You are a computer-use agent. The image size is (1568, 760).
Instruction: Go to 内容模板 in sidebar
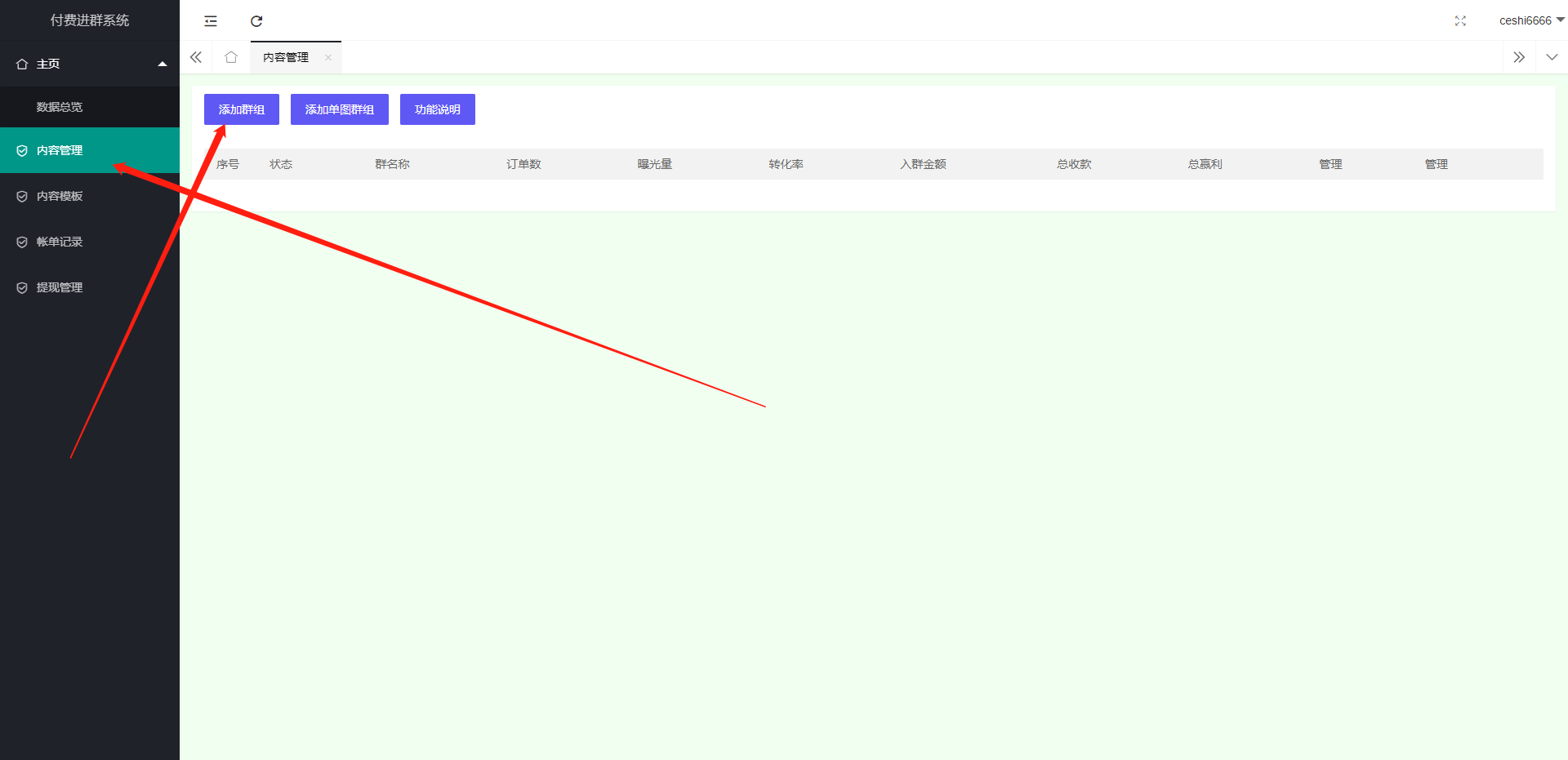point(60,196)
